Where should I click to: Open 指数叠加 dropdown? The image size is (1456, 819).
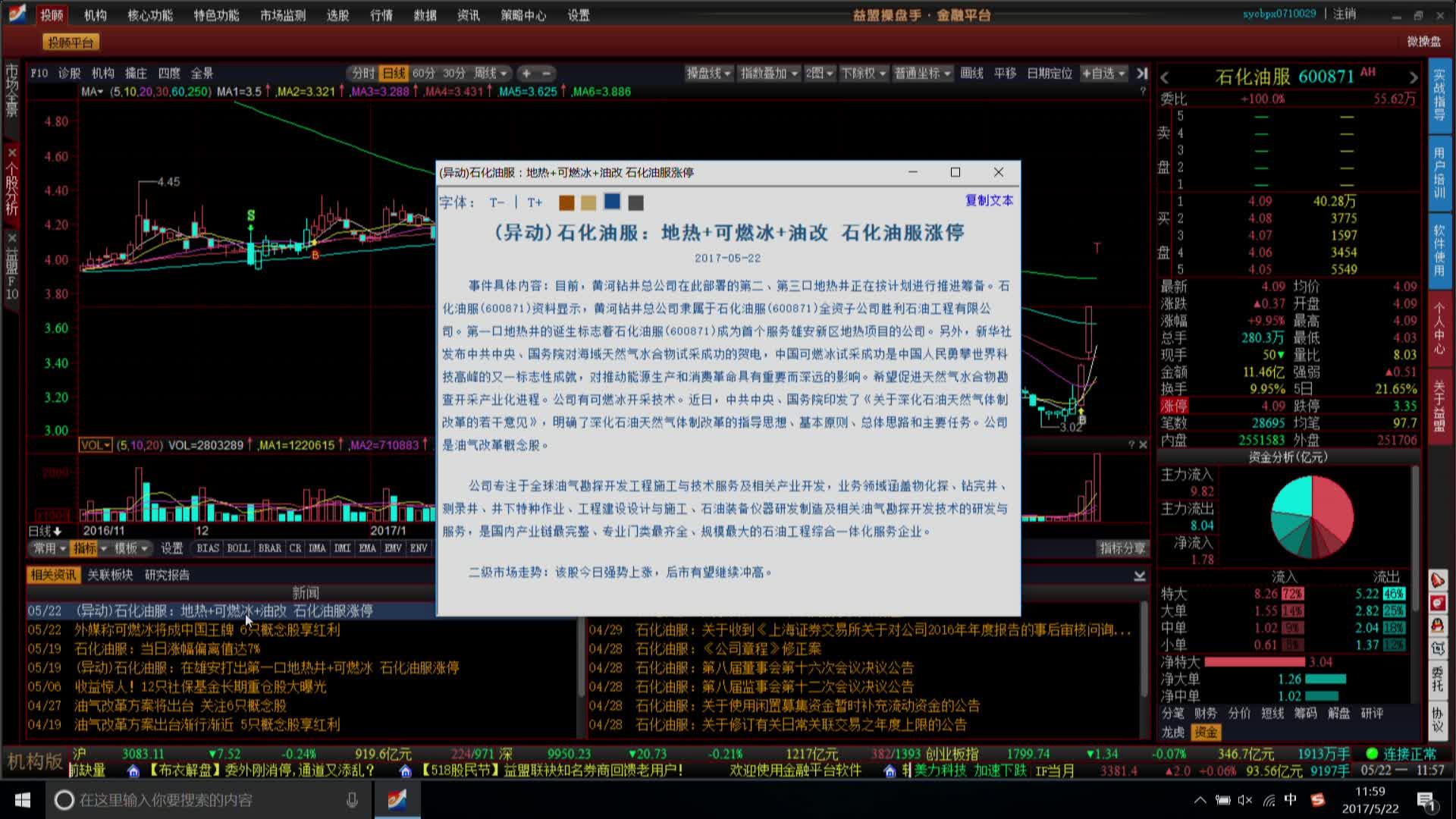coord(769,74)
